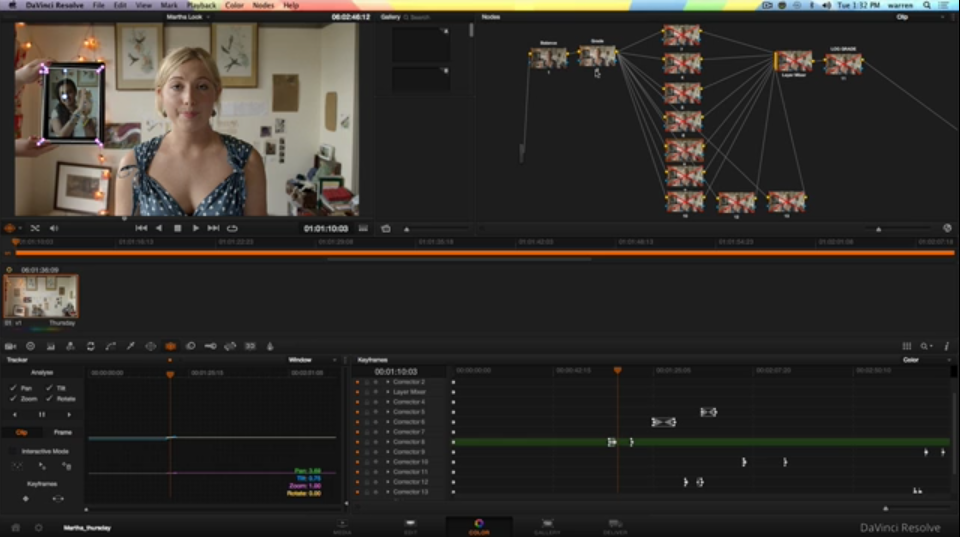This screenshot has height=537, width=960.
Task: Open the Qualifier eyedropper palette
Action: (130, 347)
